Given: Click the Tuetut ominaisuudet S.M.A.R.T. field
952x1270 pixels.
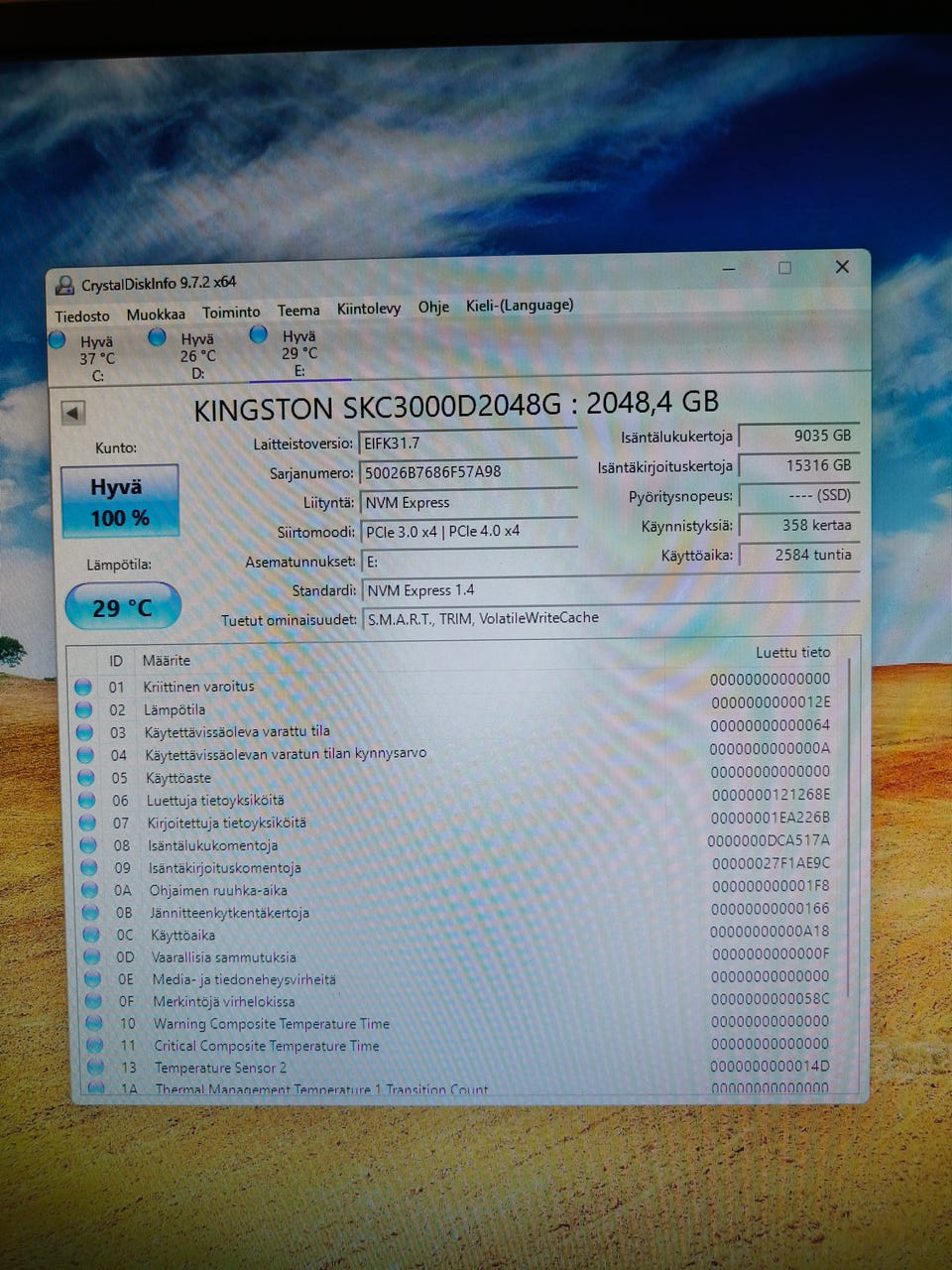Looking at the screenshot, I should tap(611, 617).
